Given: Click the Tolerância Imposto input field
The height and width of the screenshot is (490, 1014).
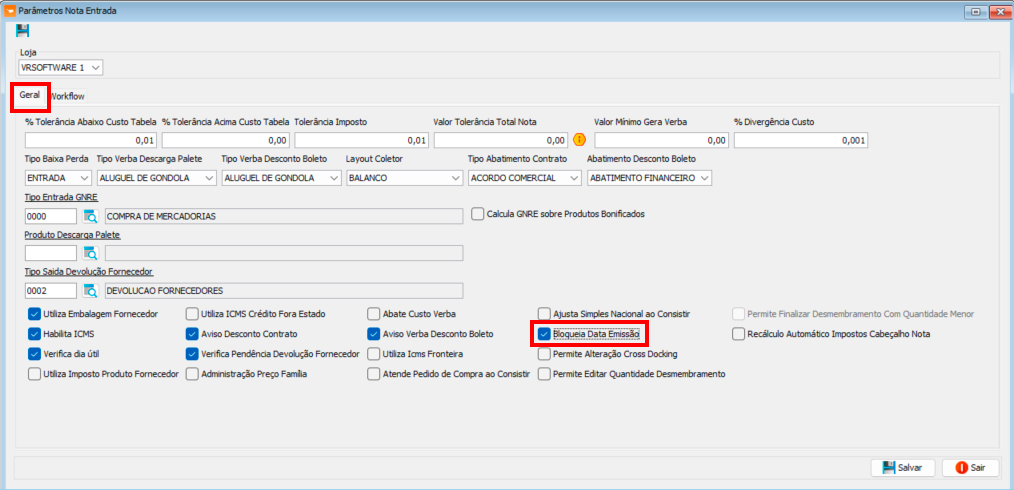Looking at the screenshot, I should click(361, 140).
